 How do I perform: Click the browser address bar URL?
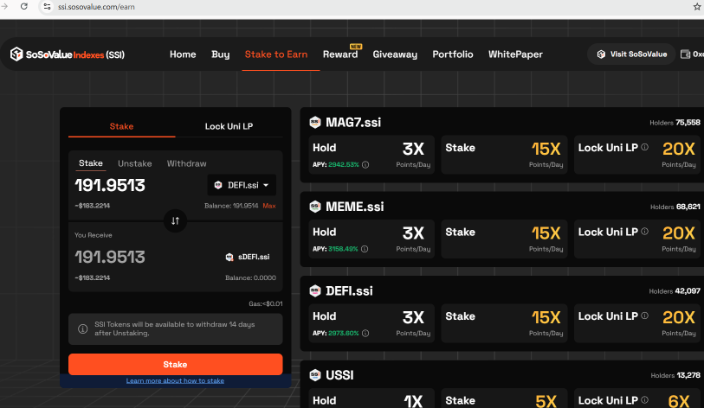96,7
